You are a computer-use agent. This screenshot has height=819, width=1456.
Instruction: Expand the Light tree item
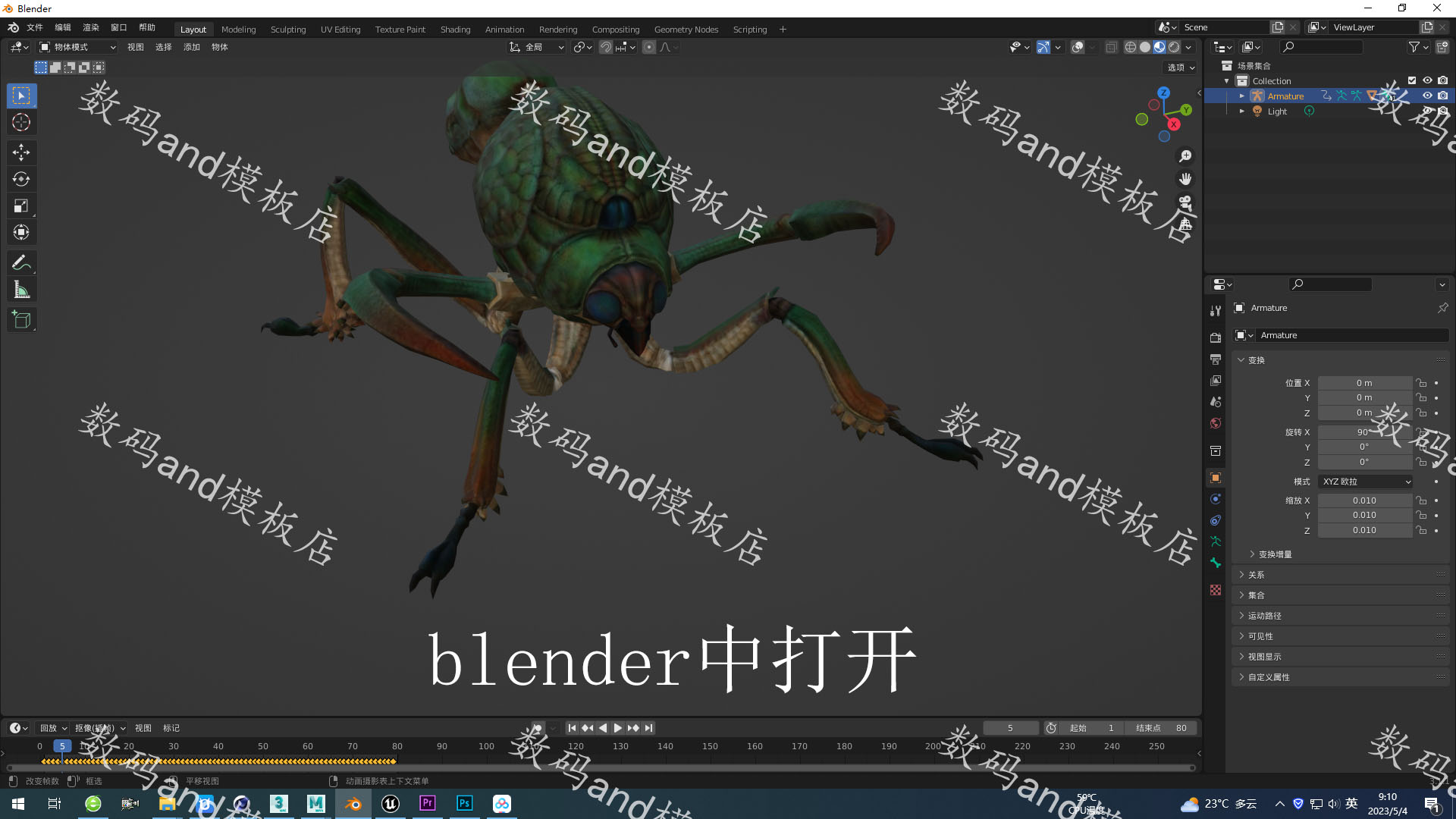click(x=1242, y=111)
